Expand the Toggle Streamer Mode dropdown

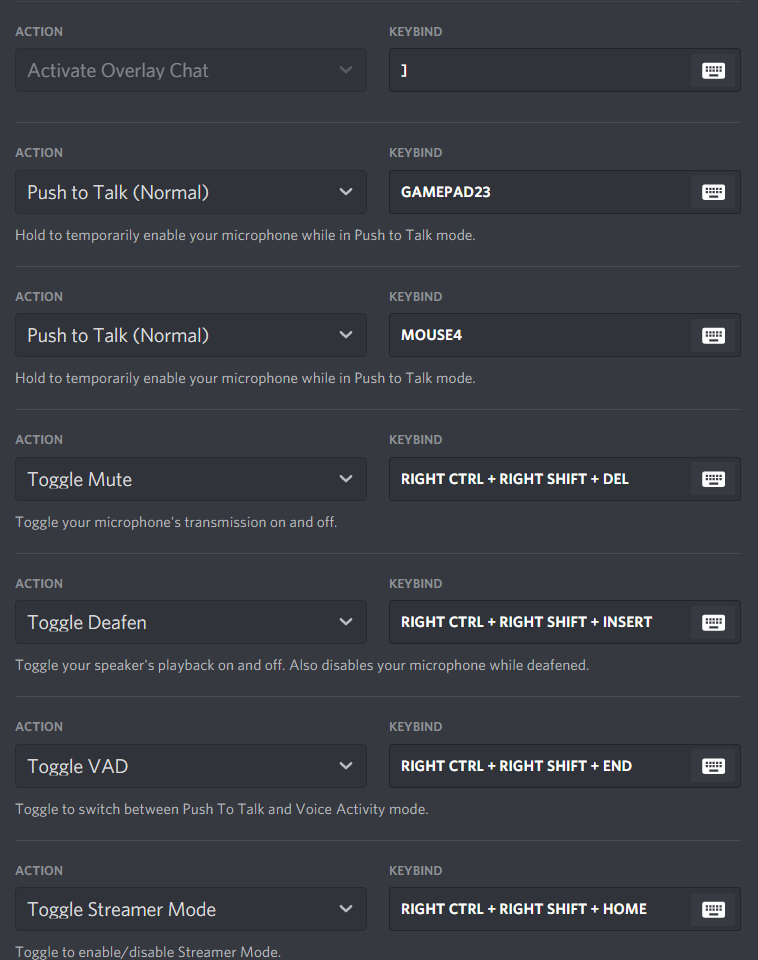tap(191, 909)
